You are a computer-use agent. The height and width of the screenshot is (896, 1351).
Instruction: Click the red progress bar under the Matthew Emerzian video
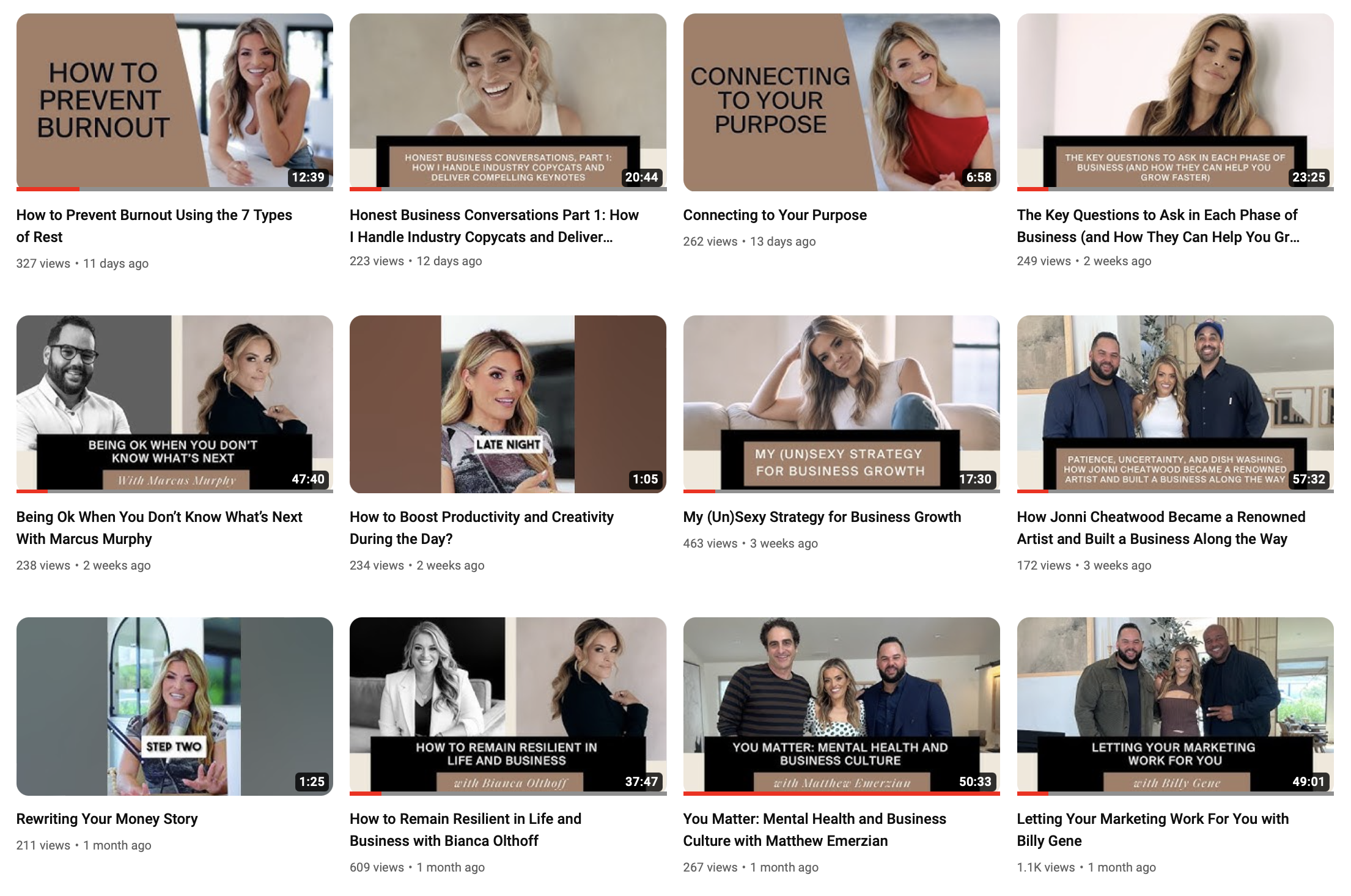841,793
